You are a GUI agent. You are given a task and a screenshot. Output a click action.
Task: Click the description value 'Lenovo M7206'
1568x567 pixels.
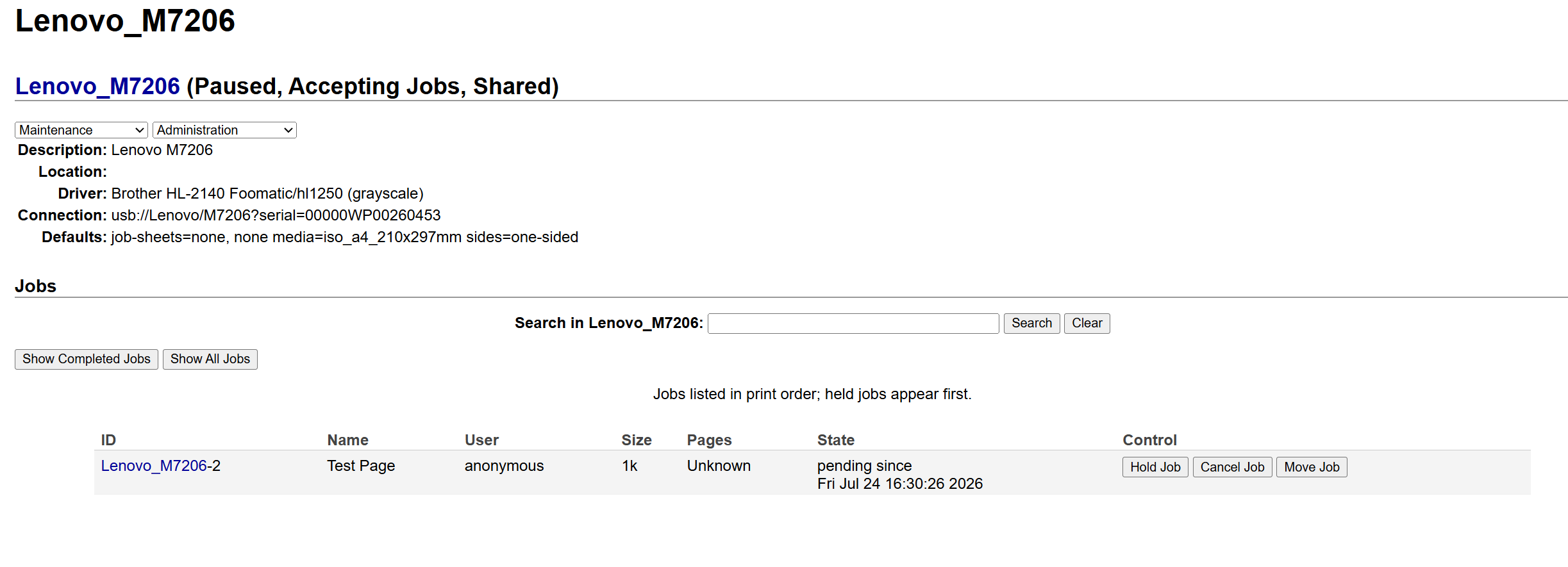tap(162, 150)
